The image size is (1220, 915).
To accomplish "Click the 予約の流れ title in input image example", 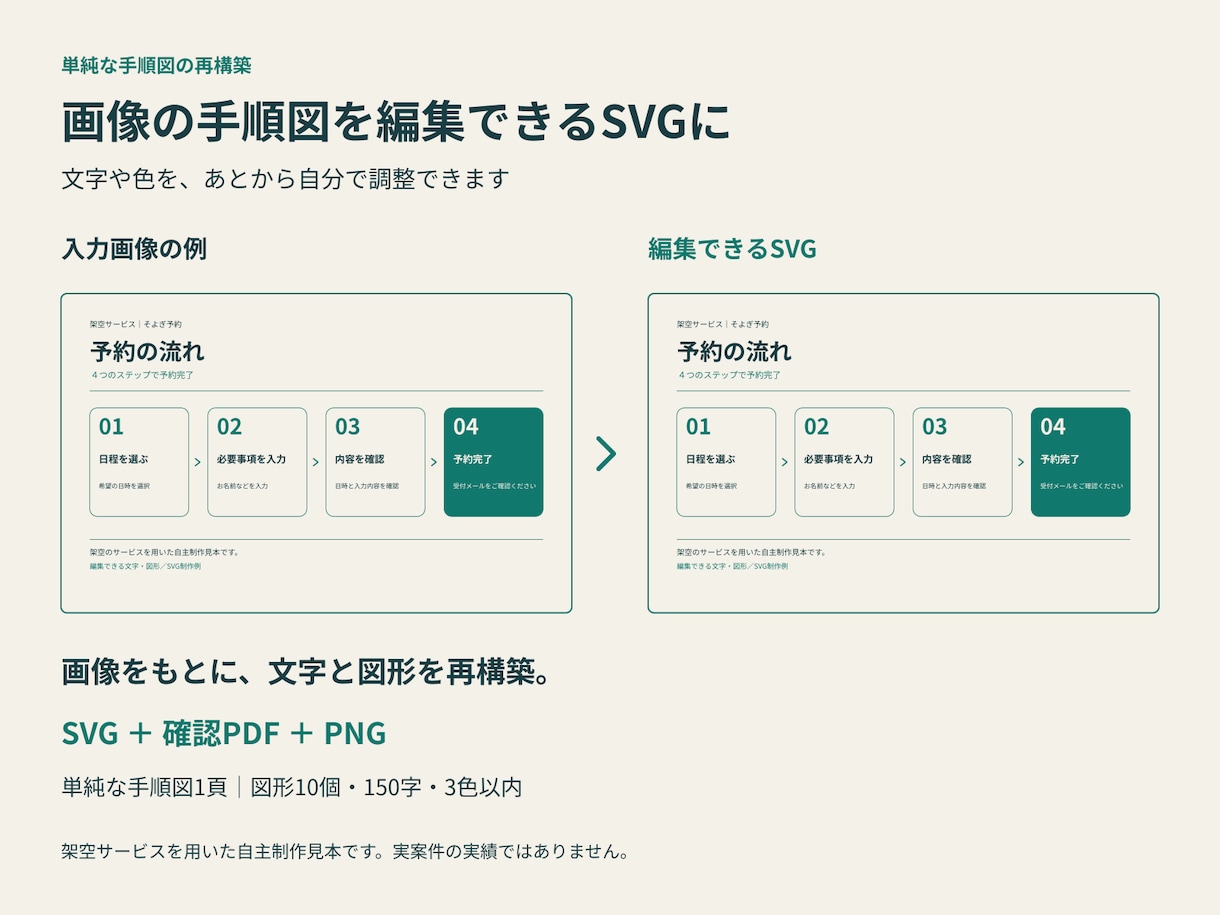I will 147,351.
